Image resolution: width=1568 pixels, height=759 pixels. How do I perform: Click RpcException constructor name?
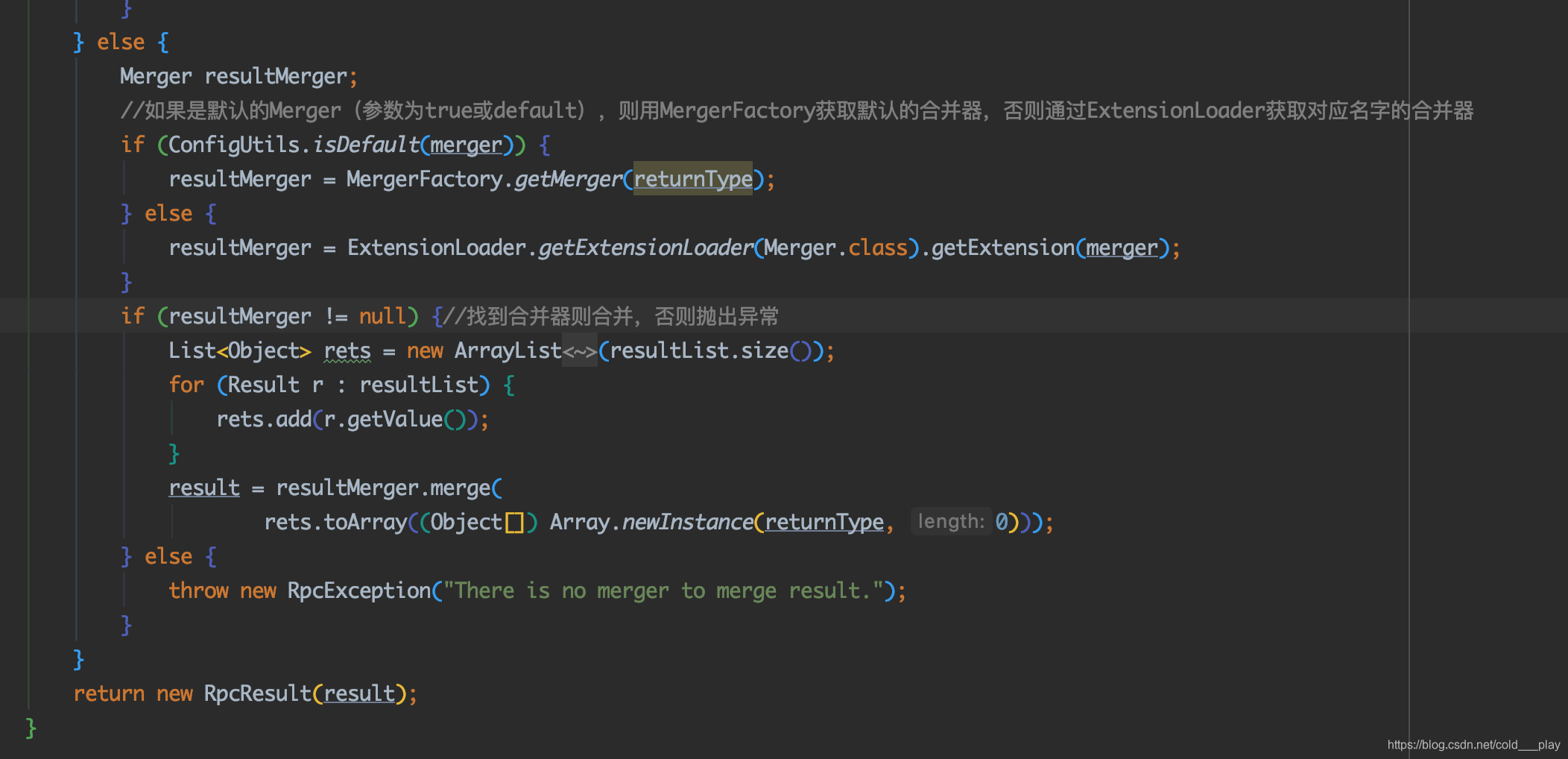point(359,590)
